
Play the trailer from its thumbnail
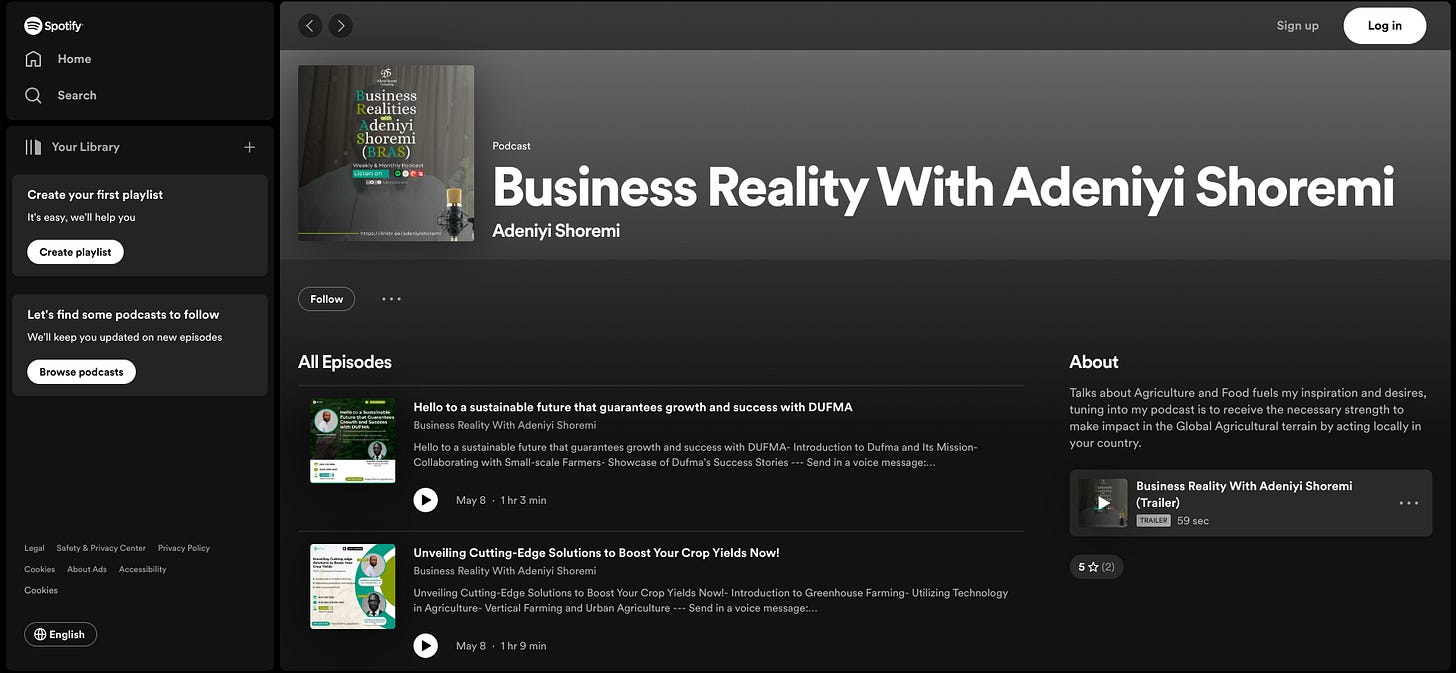(x=1103, y=503)
